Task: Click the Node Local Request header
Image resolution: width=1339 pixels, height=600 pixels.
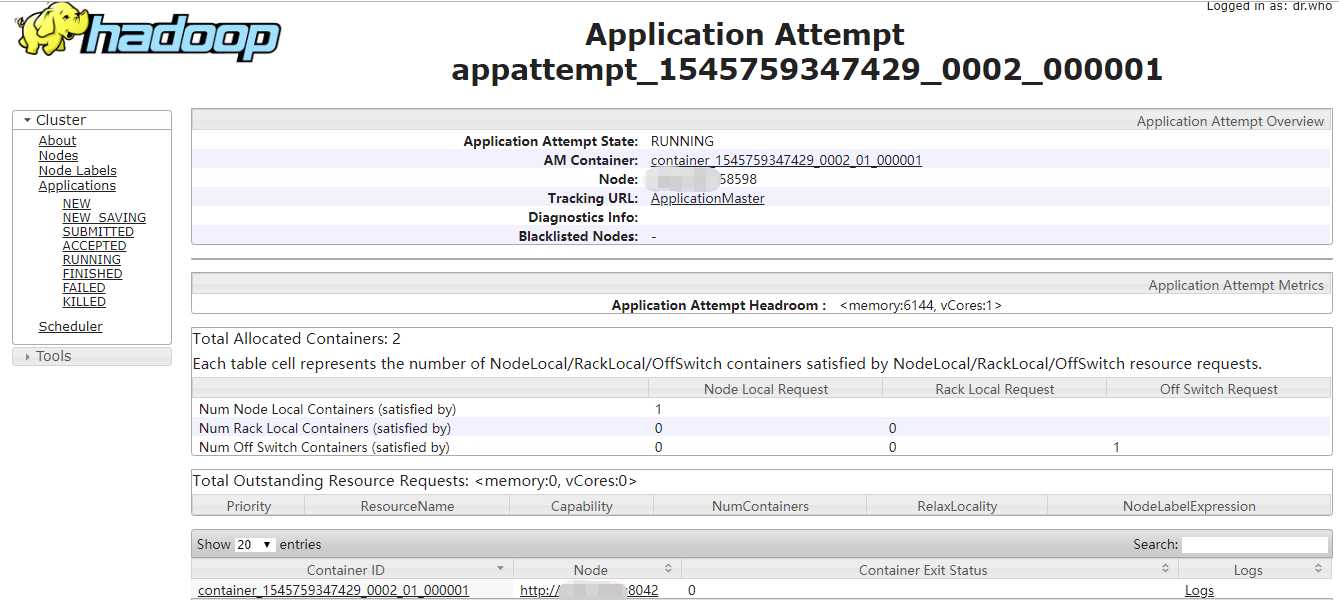Action: pos(766,389)
